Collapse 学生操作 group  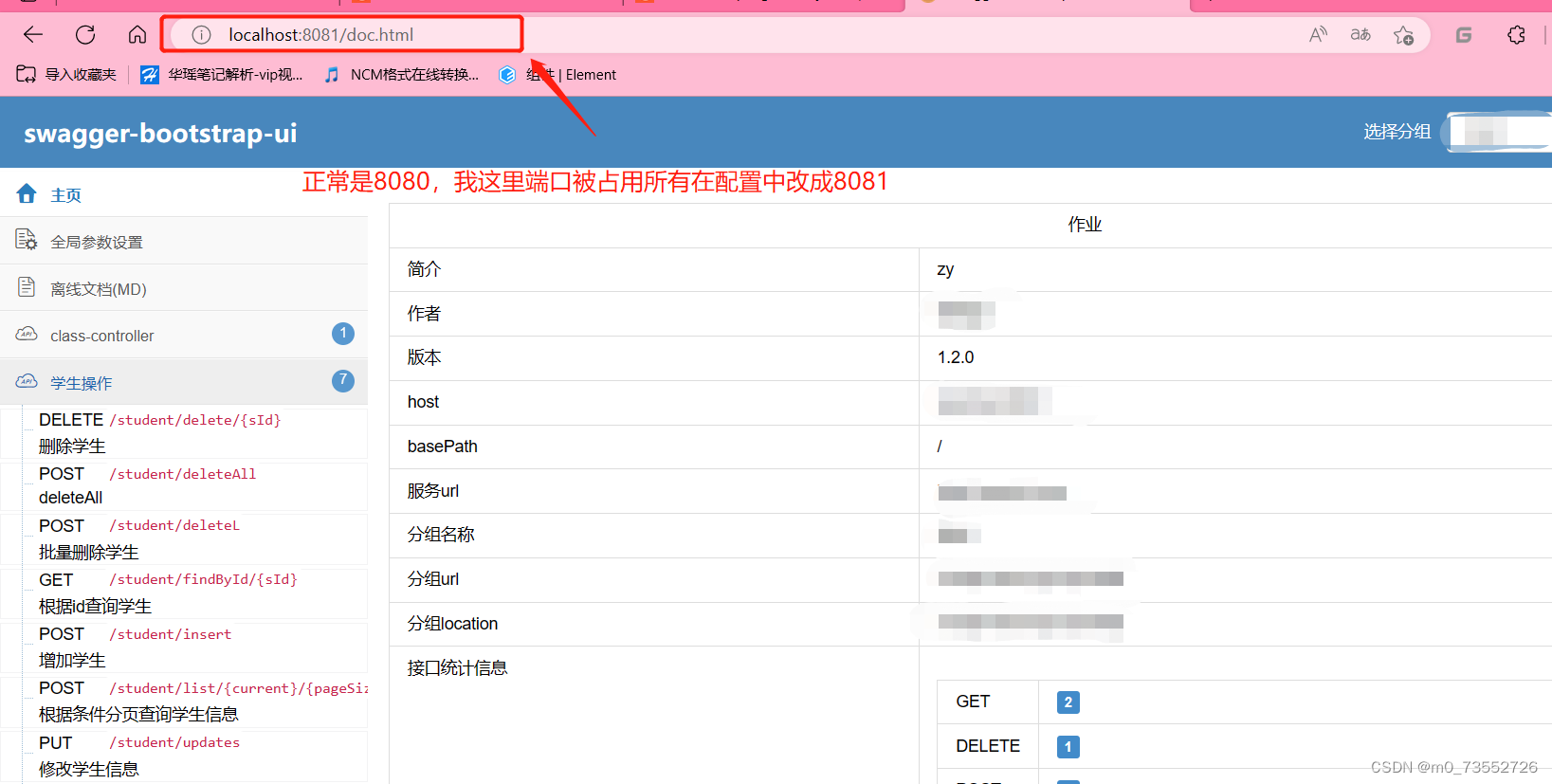[184, 382]
